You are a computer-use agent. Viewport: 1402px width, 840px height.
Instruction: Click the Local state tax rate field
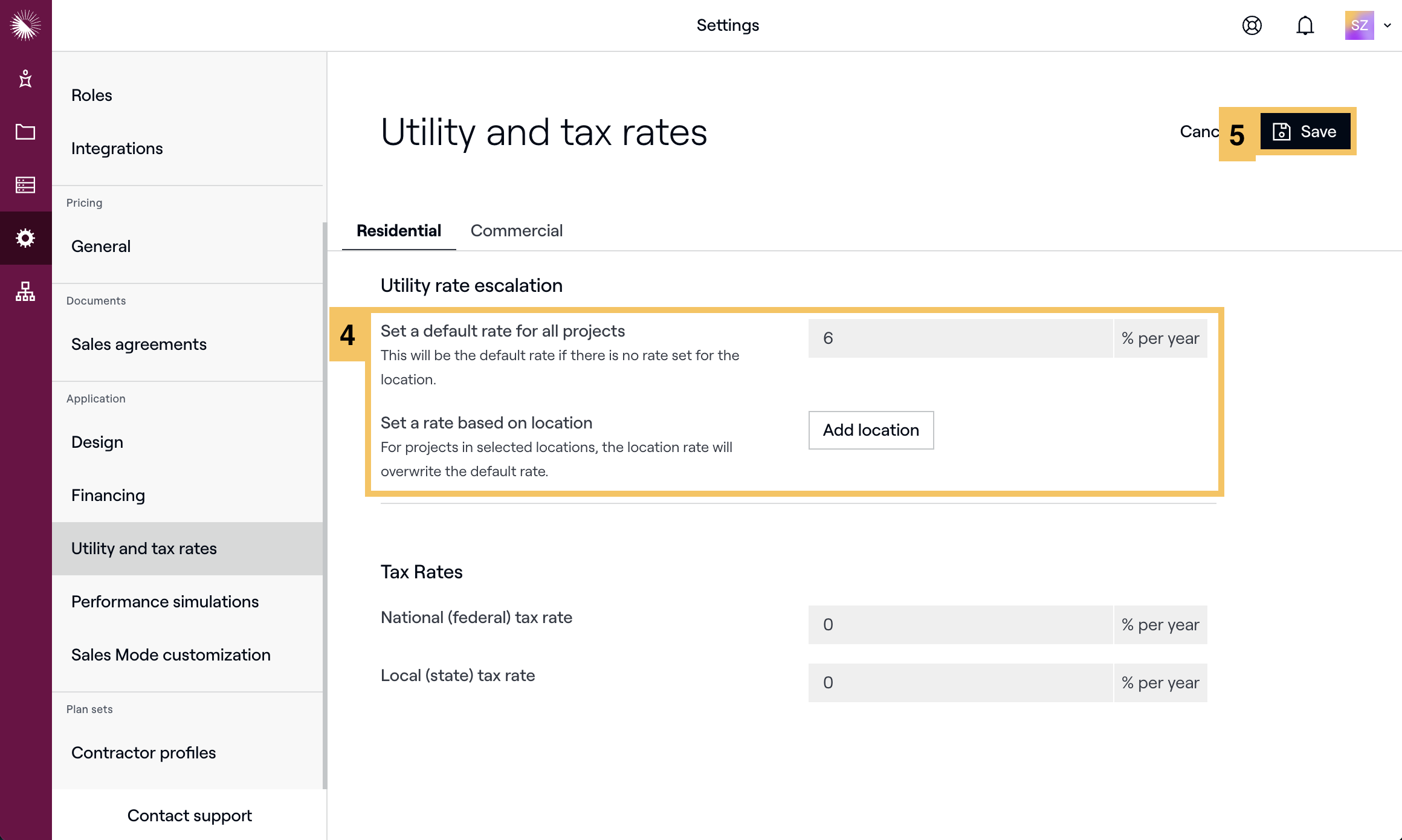[x=960, y=683]
